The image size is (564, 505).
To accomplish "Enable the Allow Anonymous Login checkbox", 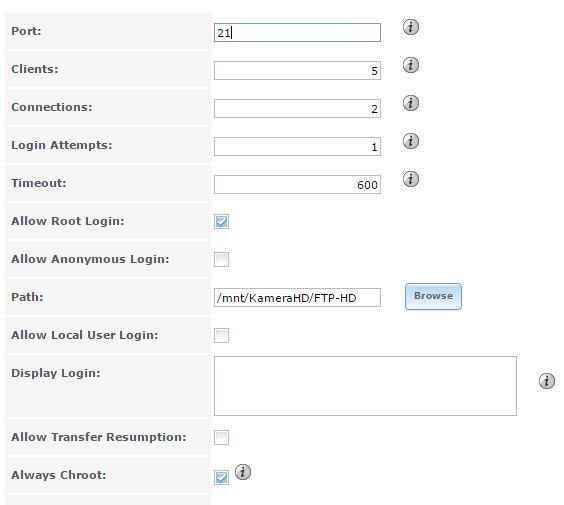I will [221, 259].
